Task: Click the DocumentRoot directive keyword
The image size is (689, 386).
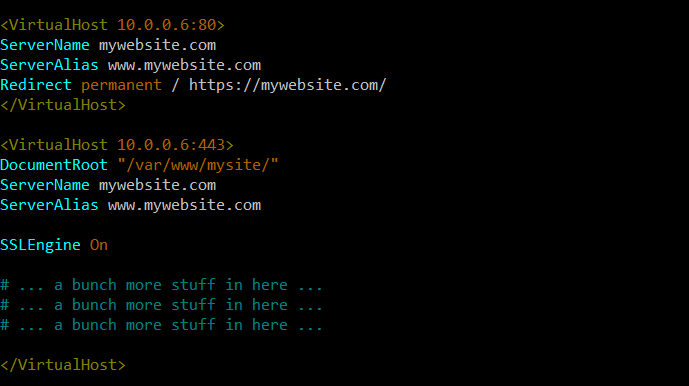Action: pyautogui.click(x=54, y=165)
